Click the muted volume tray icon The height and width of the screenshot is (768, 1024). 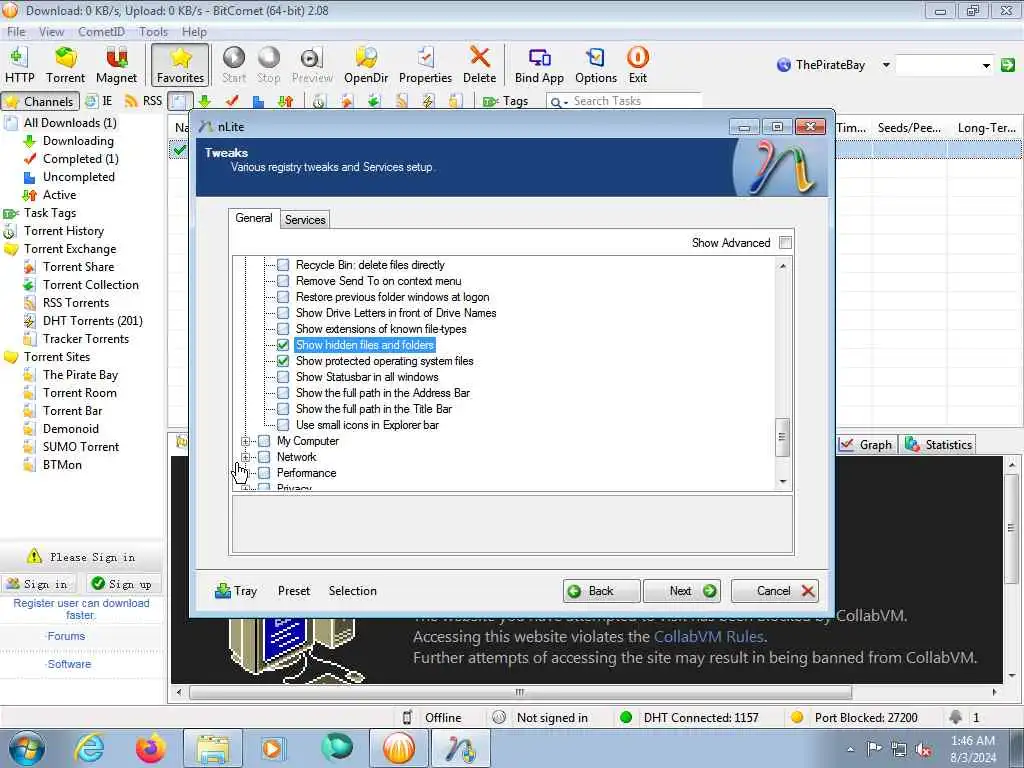point(923,749)
